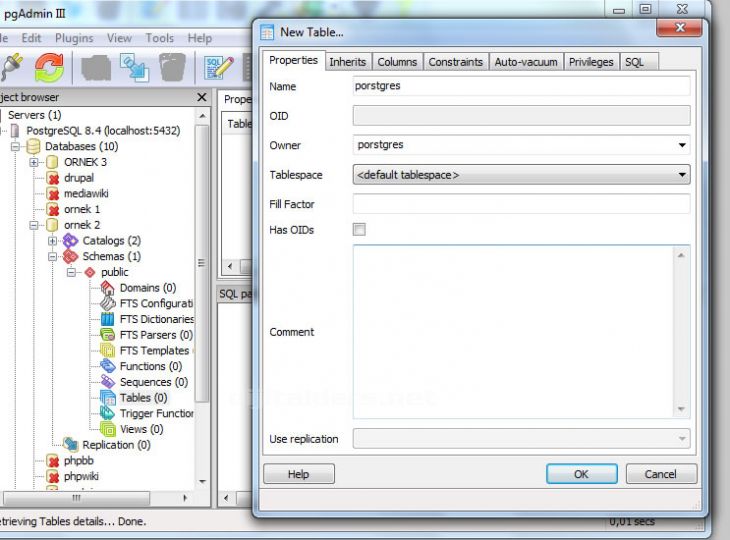Viewport: 730px width, 540px height.
Task: Click inside the Comment text area
Action: pyautogui.click(x=514, y=332)
